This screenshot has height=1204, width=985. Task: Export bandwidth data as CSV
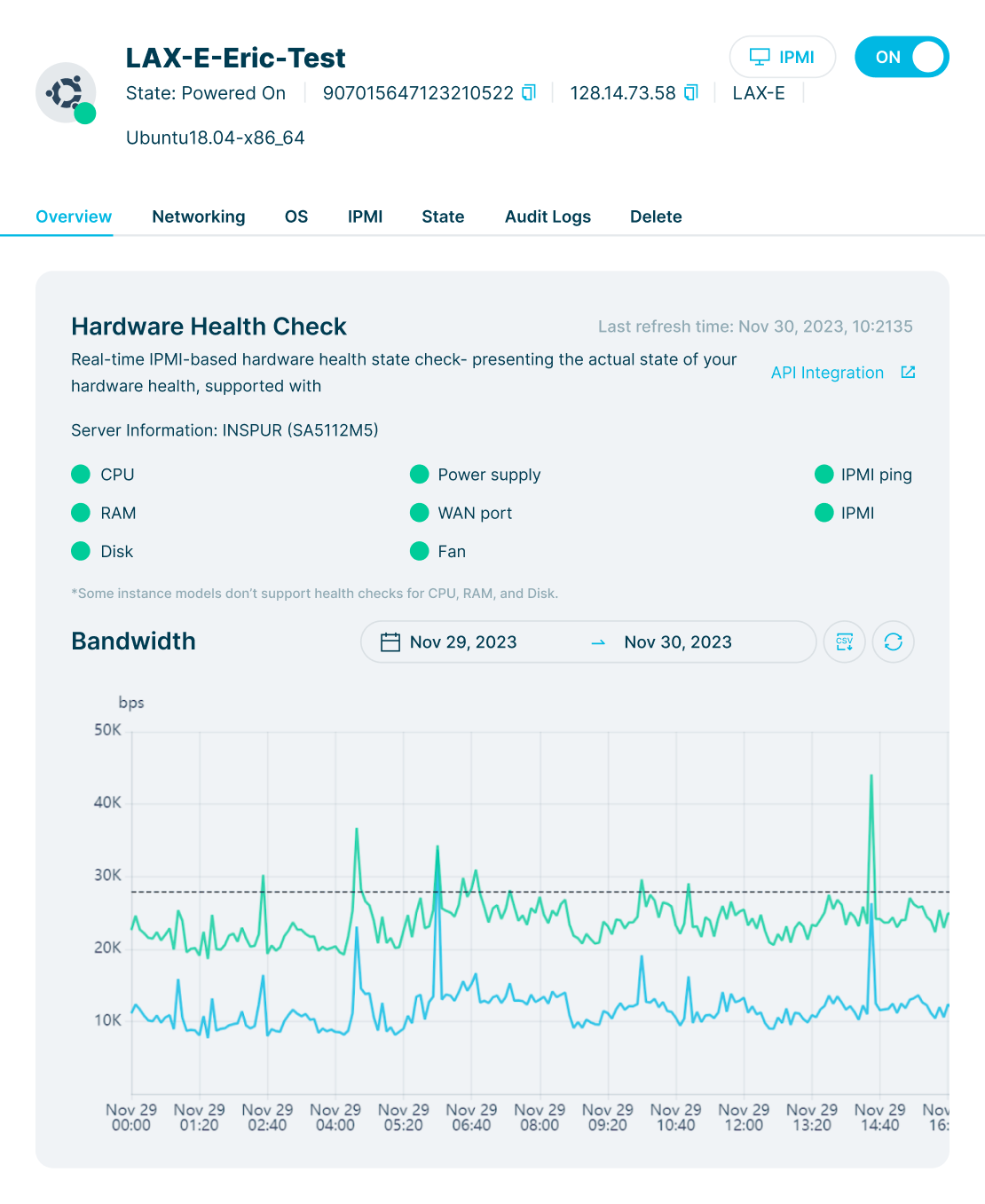click(x=844, y=641)
